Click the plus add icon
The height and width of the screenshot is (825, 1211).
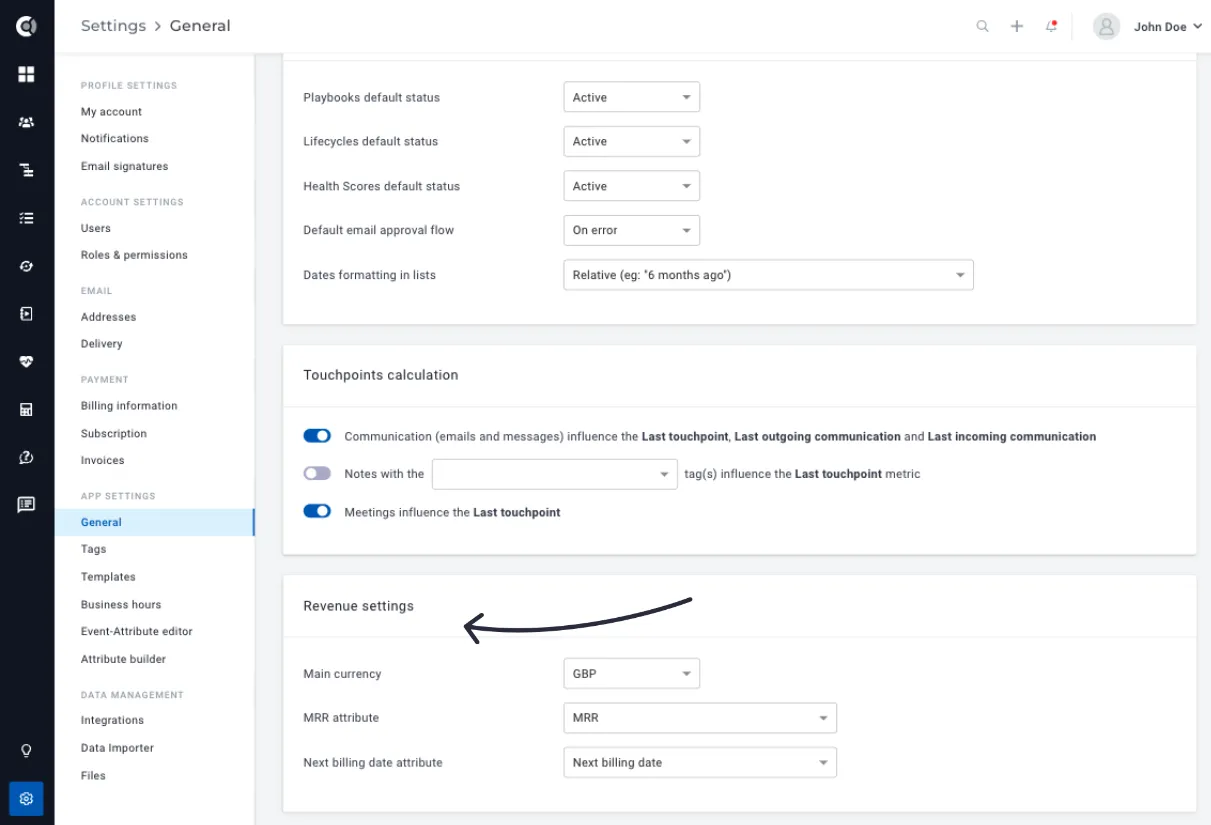[1017, 27]
